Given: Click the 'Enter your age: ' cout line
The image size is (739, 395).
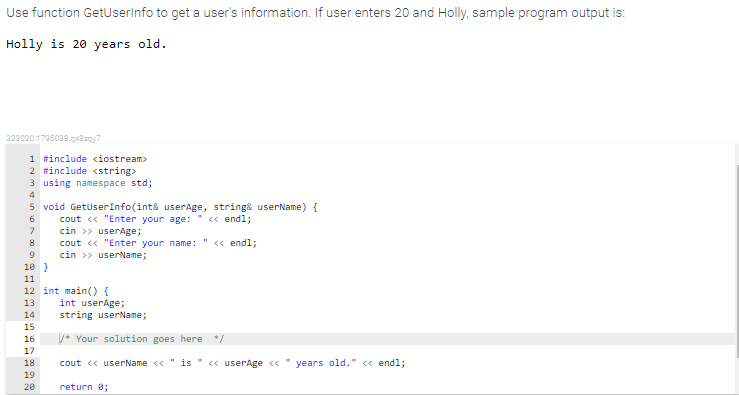Looking at the screenshot, I should tap(156, 219).
